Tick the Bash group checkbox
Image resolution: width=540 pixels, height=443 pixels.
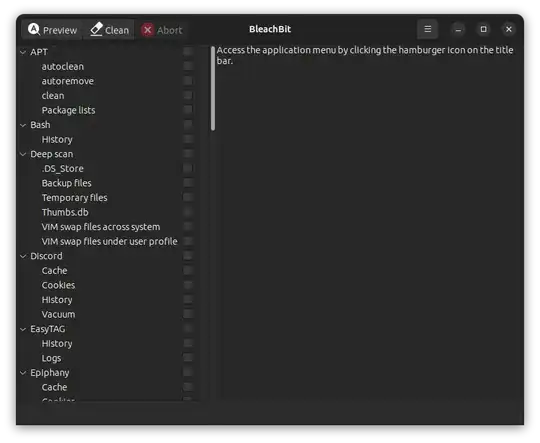pyautogui.click(x=188, y=124)
